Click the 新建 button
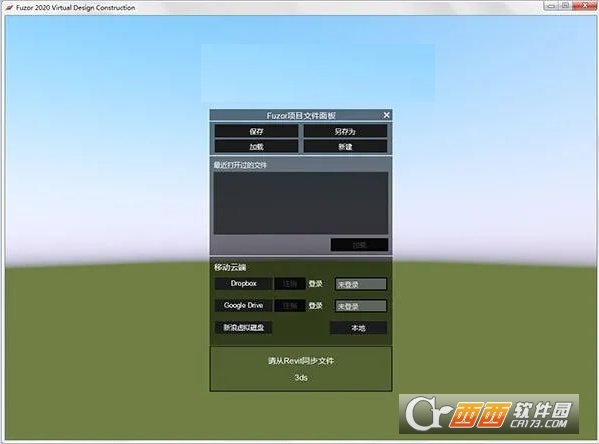The image size is (599, 444). click(345, 146)
